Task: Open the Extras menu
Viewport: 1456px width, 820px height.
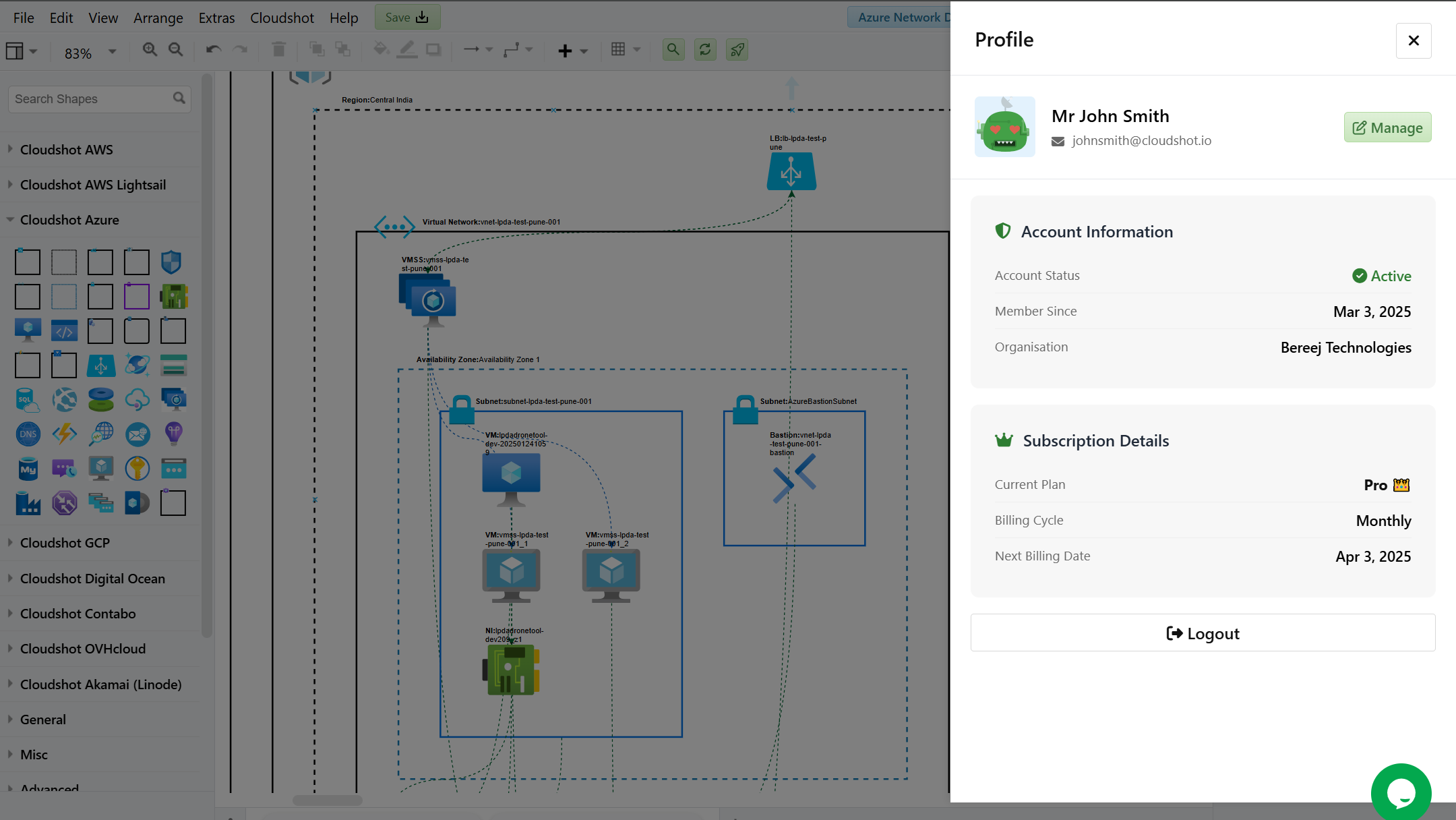Action: point(216,18)
